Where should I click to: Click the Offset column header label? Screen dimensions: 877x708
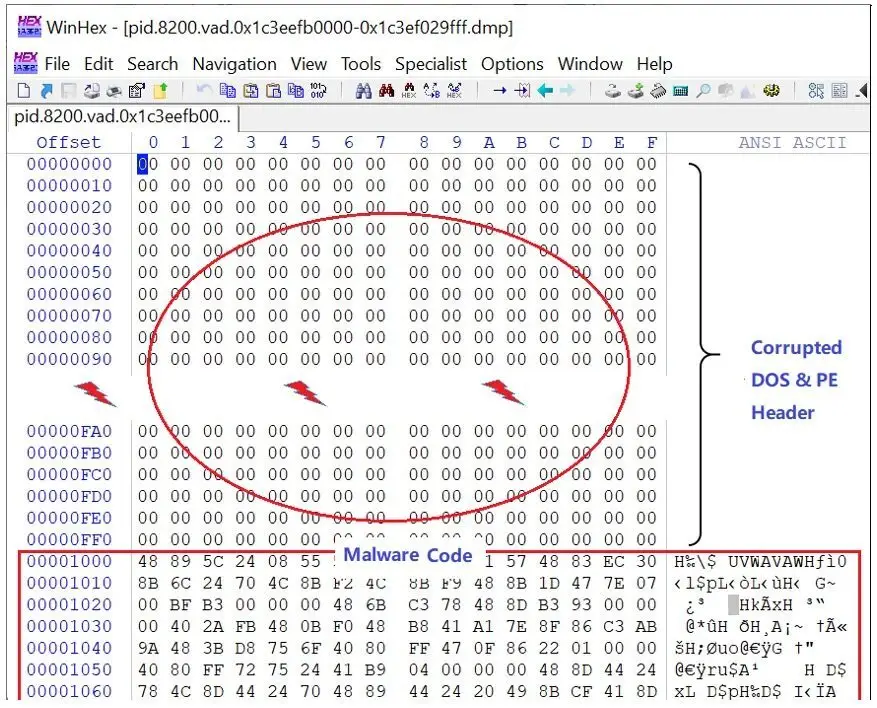pyautogui.click(x=68, y=142)
